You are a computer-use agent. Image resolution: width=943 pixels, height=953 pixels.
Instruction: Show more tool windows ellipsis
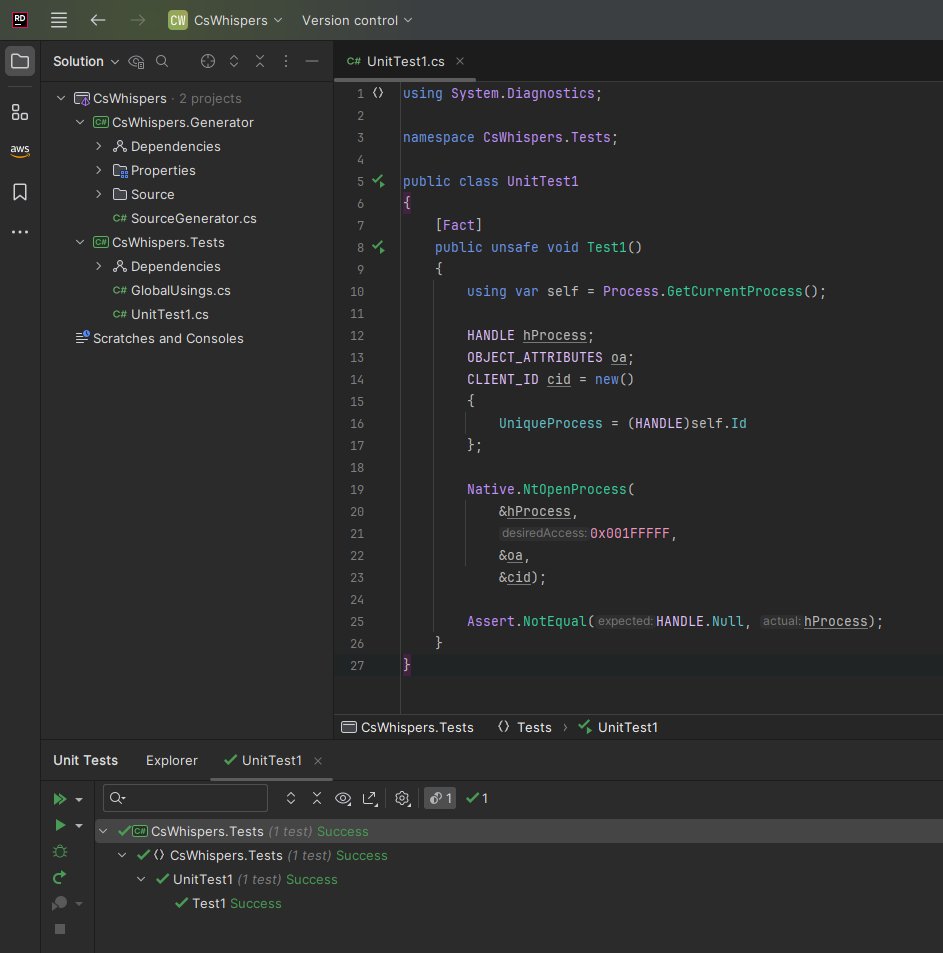[20, 232]
